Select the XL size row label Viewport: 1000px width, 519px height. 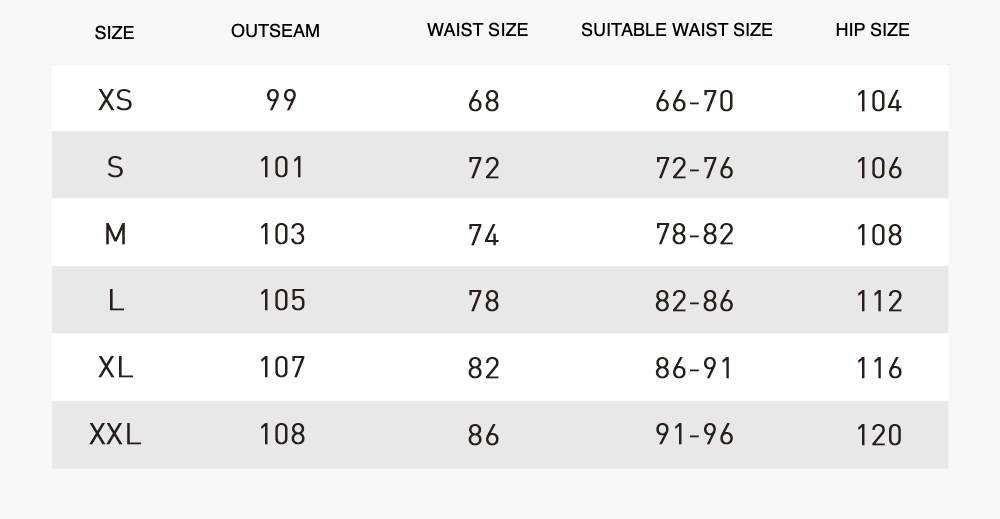pyautogui.click(x=115, y=367)
